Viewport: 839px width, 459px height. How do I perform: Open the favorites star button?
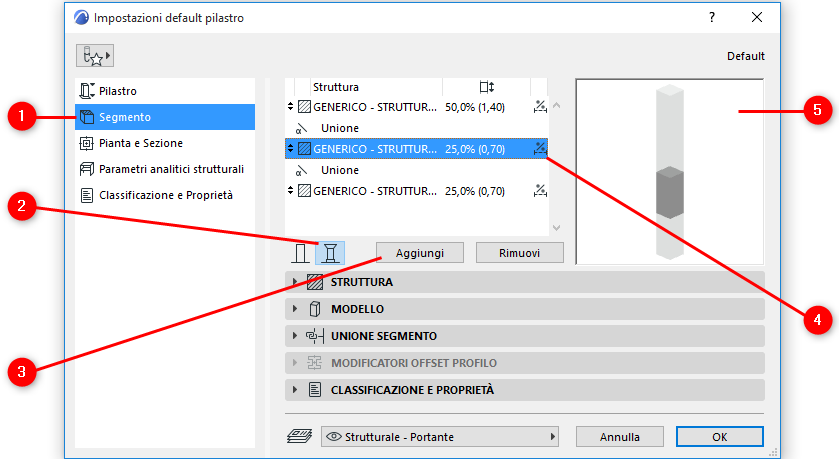[95, 56]
